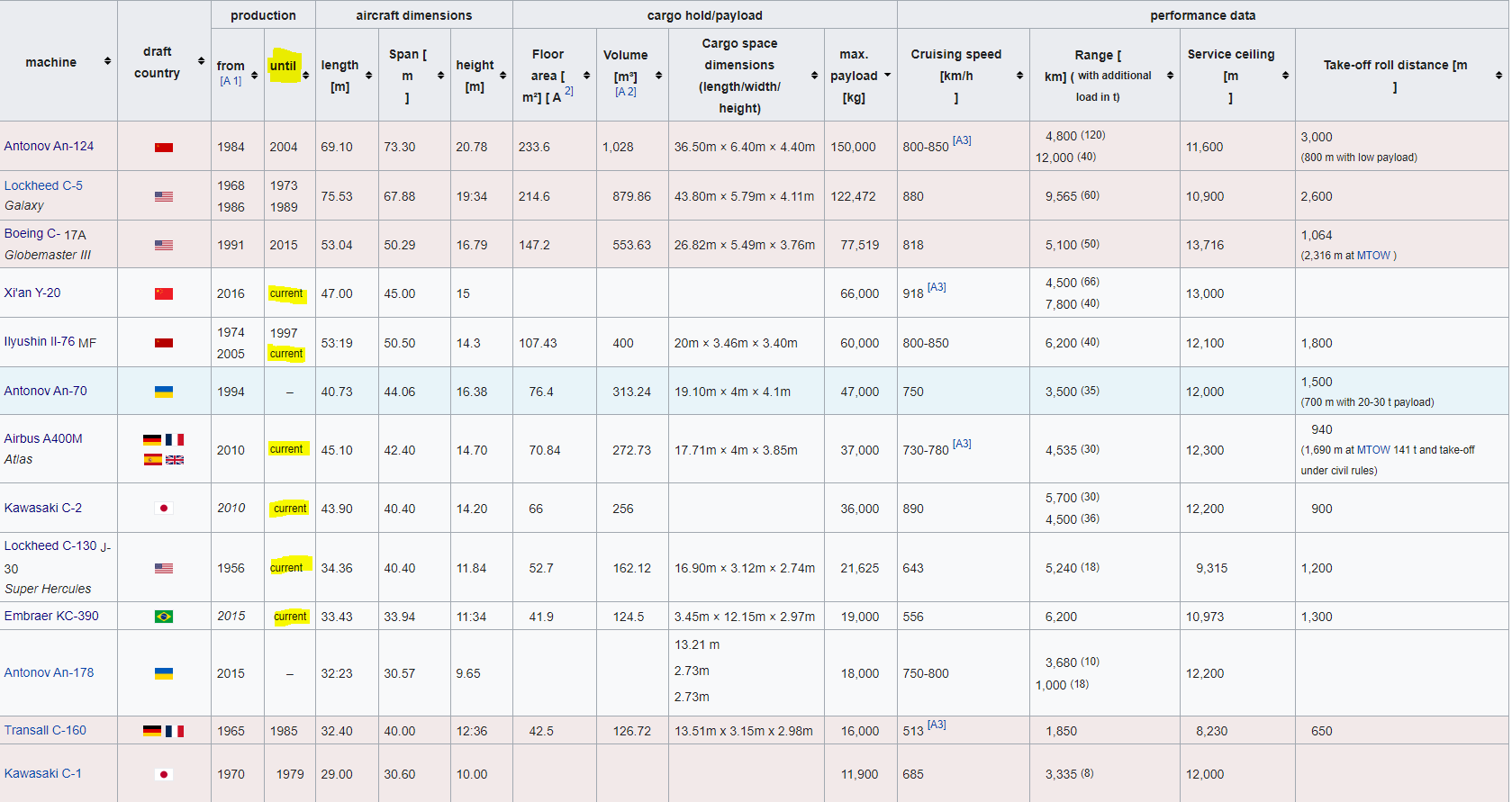
Task: Sort table by machine column arrows
Action: [x=107, y=61]
